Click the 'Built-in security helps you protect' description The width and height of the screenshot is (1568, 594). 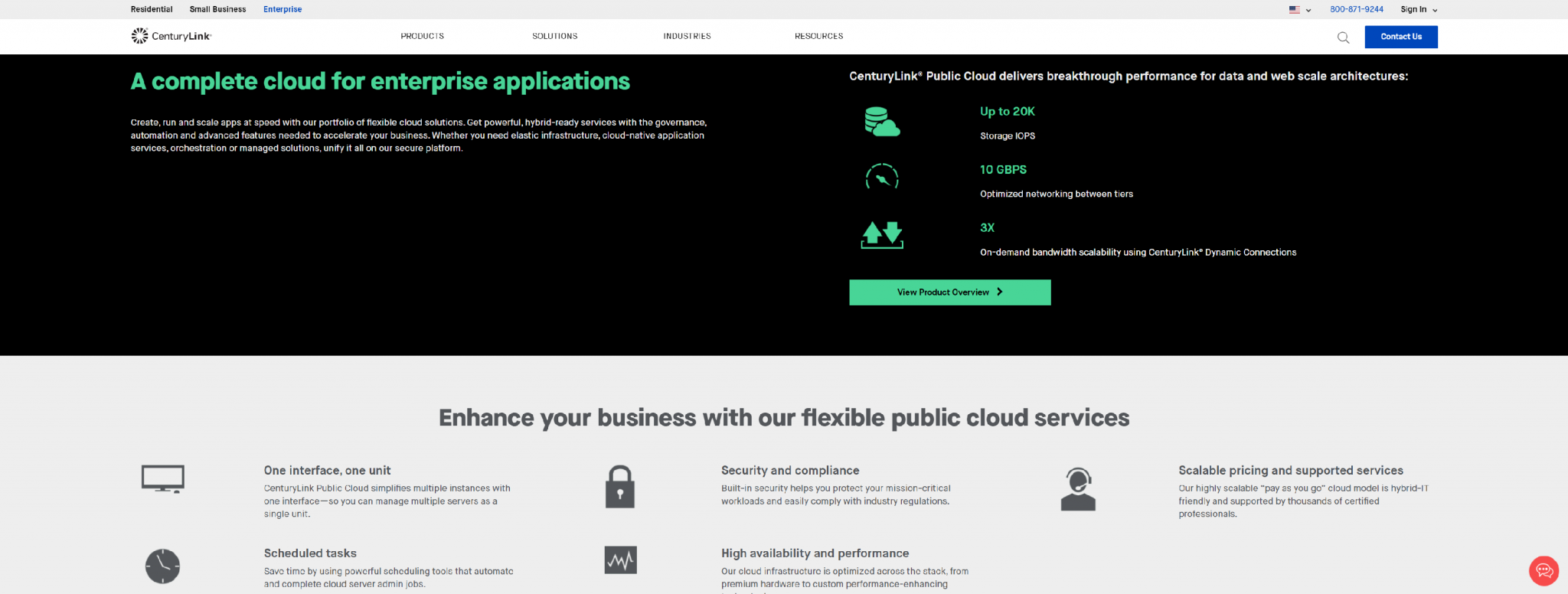tap(836, 495)
